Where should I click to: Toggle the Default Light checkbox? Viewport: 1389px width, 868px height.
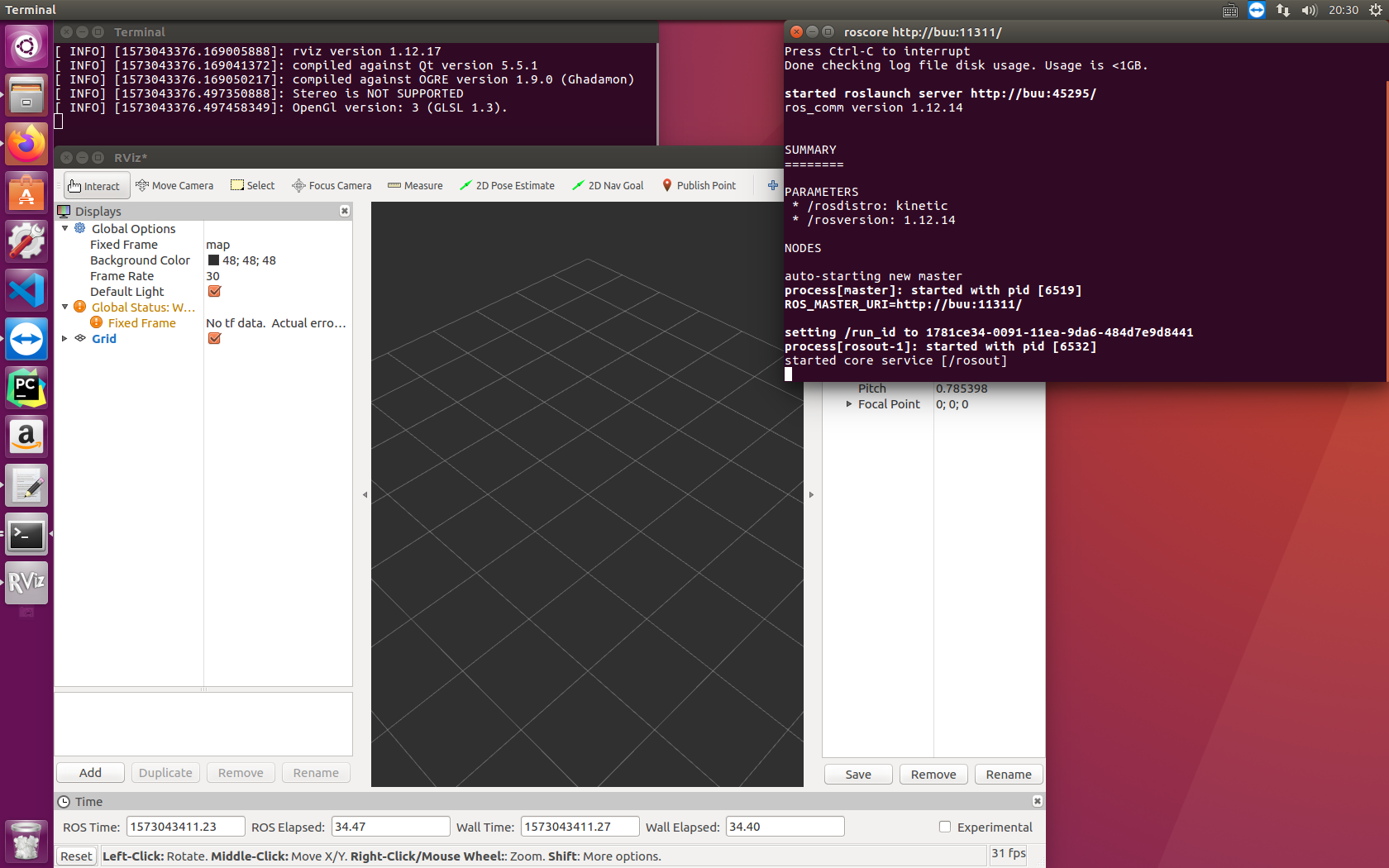213,291
